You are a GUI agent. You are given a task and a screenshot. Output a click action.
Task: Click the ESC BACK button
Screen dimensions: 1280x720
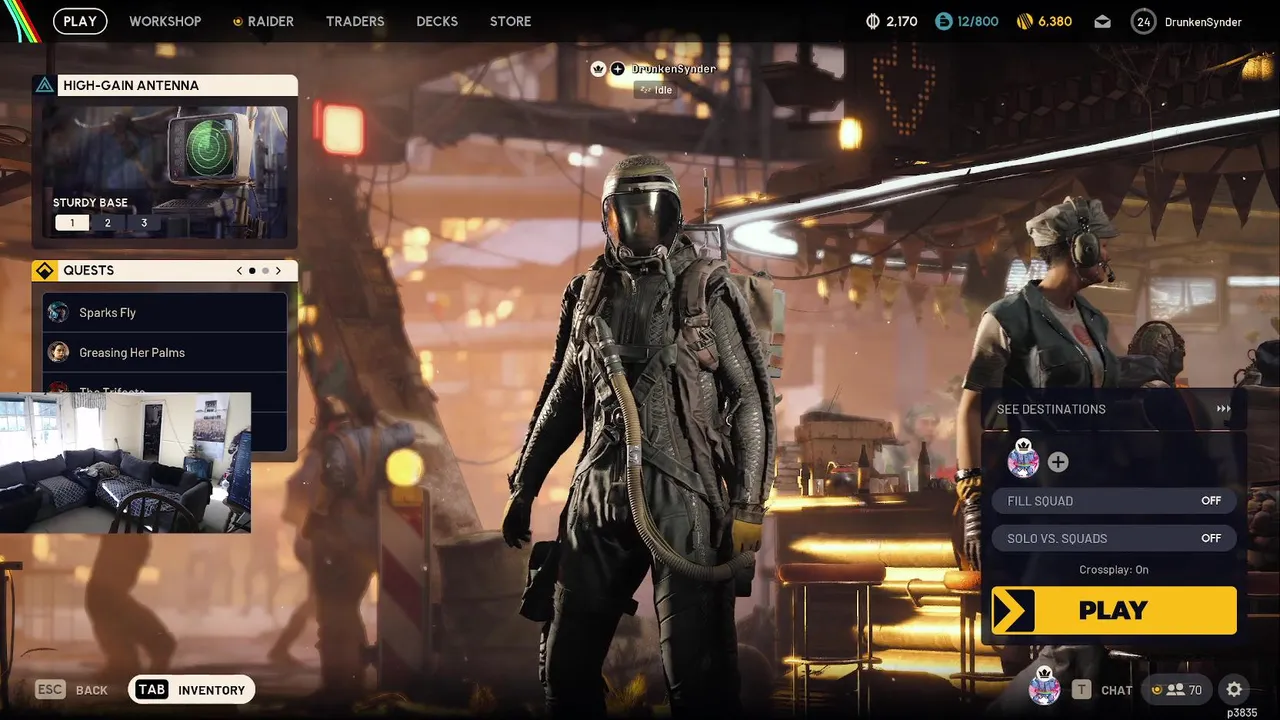tap(72, 690)
